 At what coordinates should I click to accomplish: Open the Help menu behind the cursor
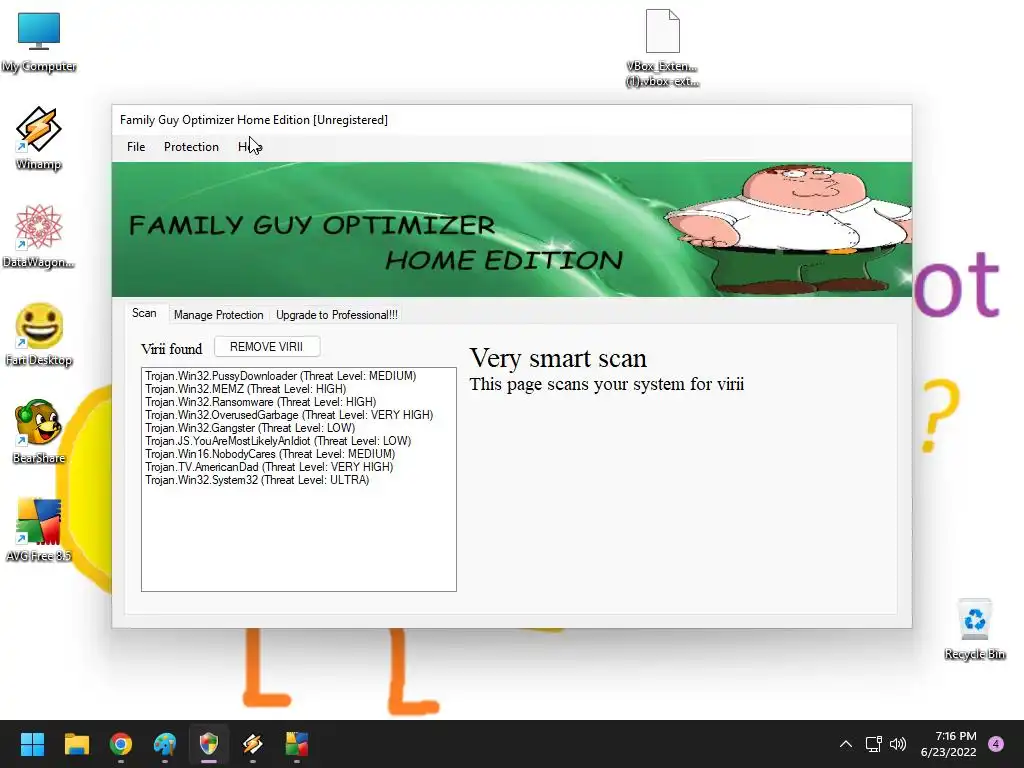point(250,147)
